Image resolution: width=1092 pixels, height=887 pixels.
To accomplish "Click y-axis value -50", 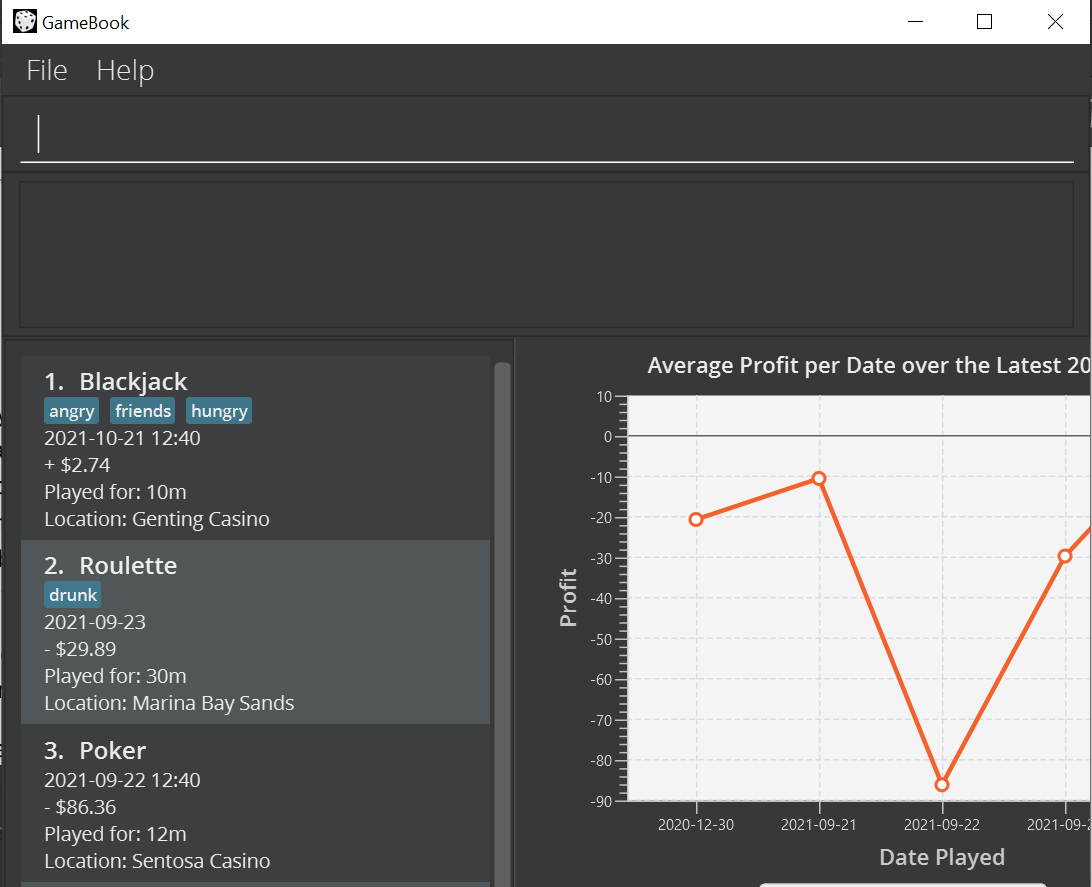I will (x=601, y=639).
